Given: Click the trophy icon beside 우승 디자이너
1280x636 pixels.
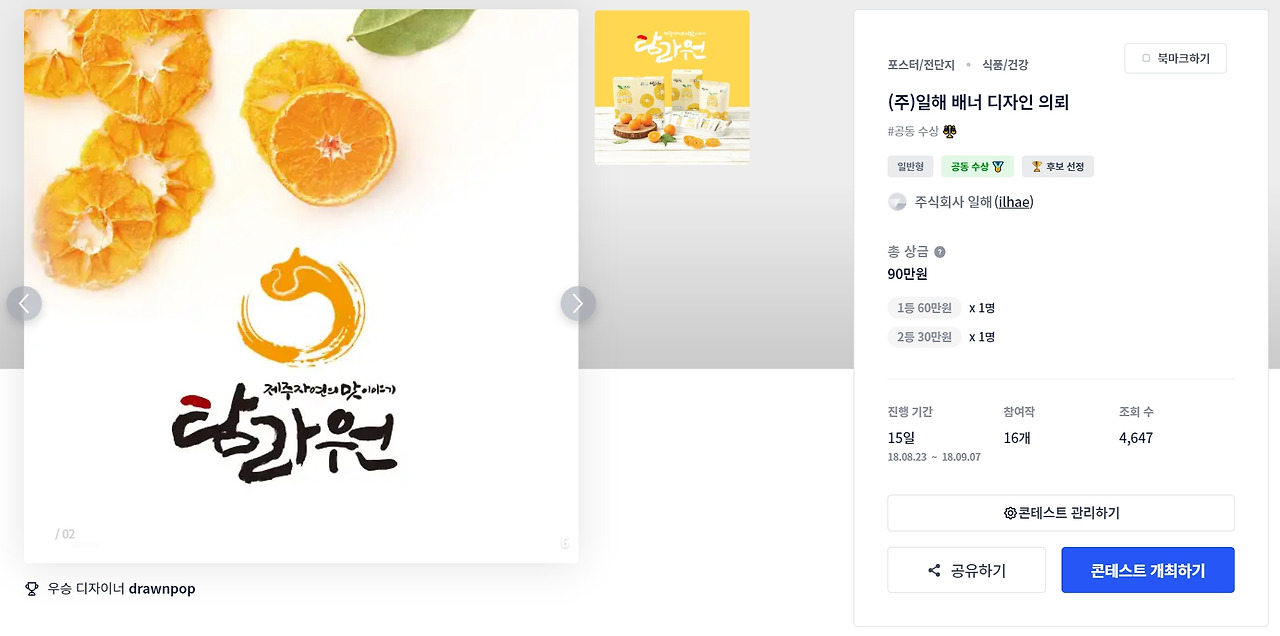Looking at the screenshot, I should pyautogui.click(x=32, y=589).
